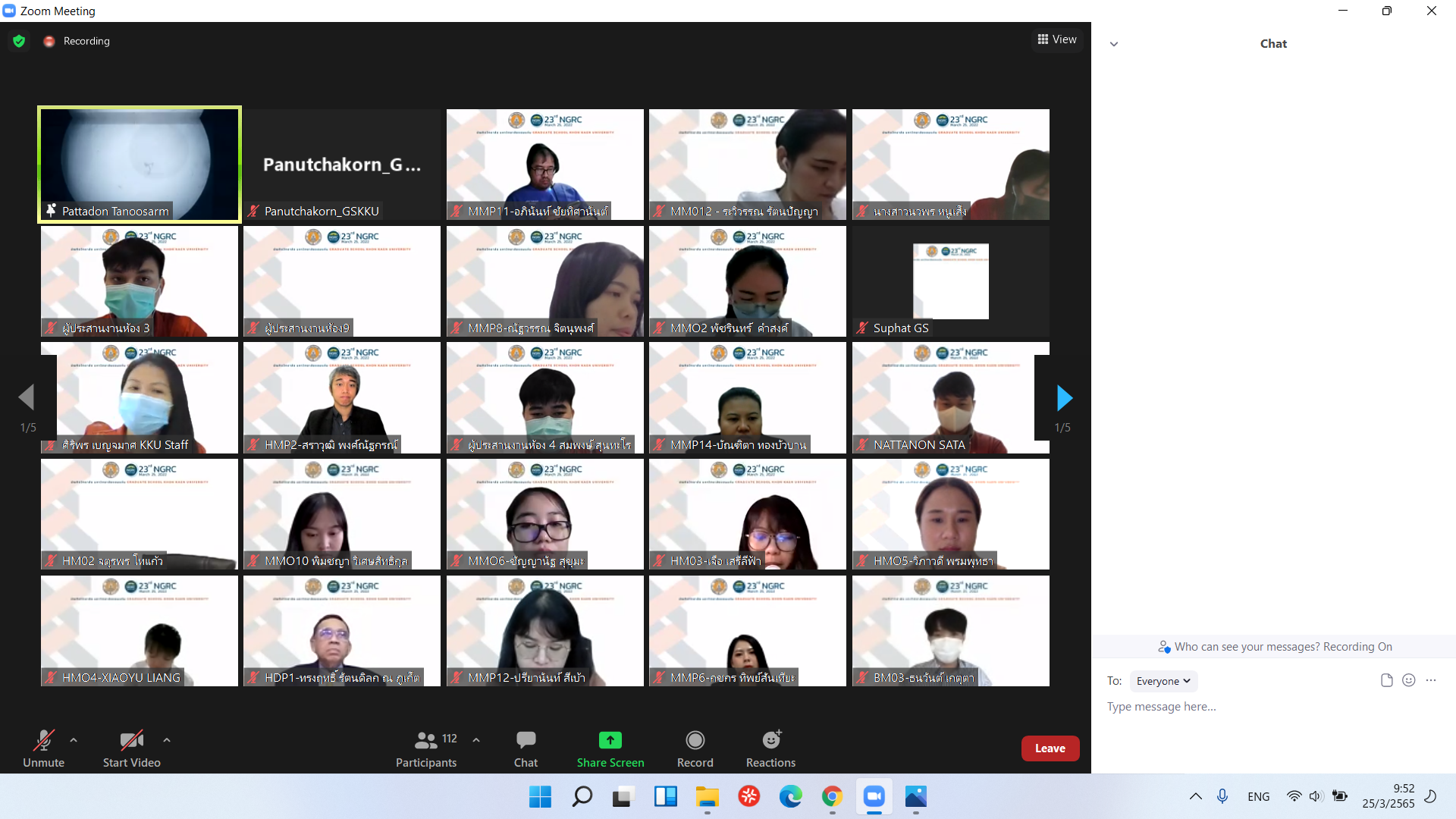1456x819 pixels.
Task: Open Zoom from the Windows taskbar
Action: [874, 797]
